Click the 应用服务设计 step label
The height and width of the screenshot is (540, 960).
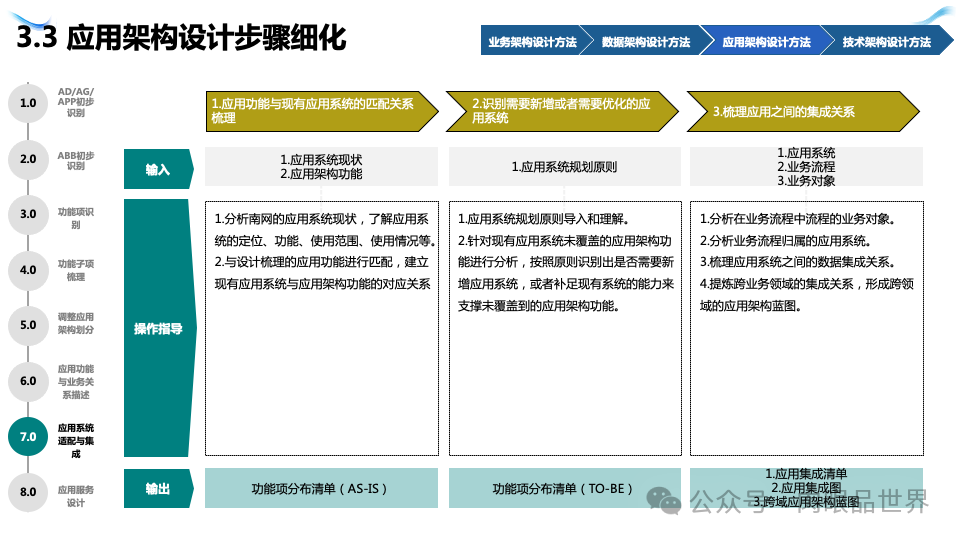[x=76, y=497]
